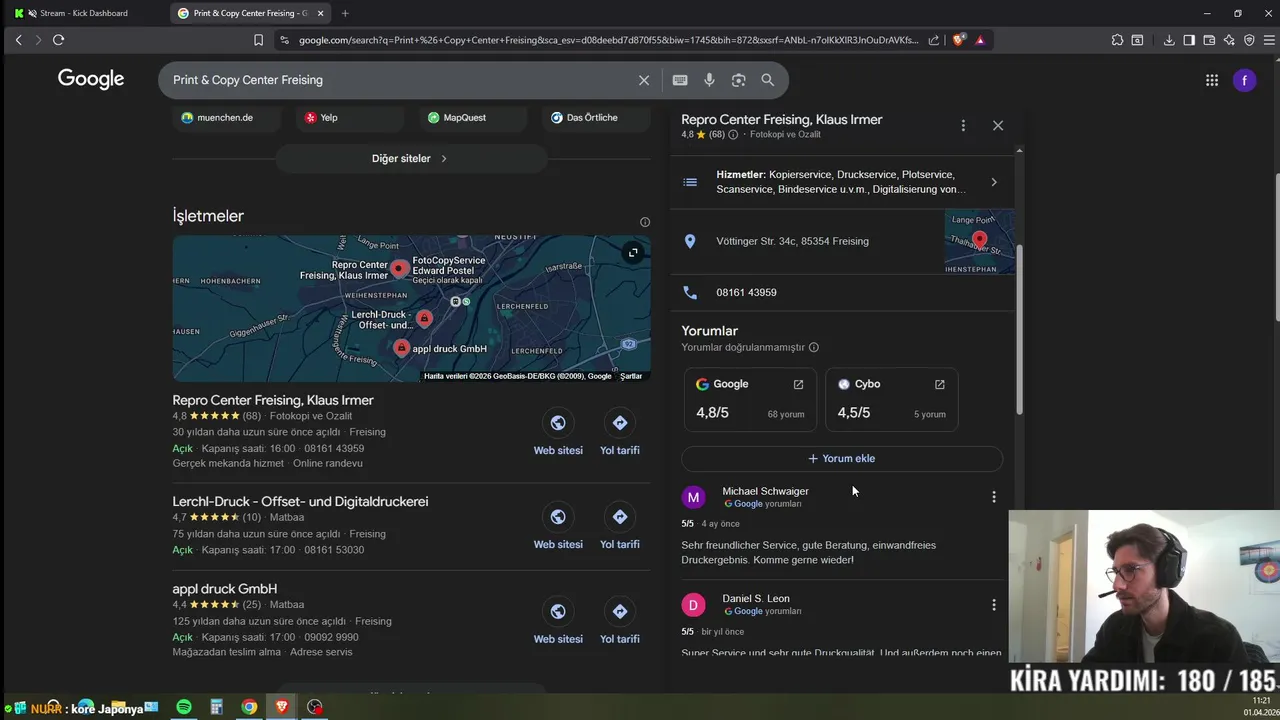
Task: Reload the page with the refresh icon
Action: click(58, 40)
